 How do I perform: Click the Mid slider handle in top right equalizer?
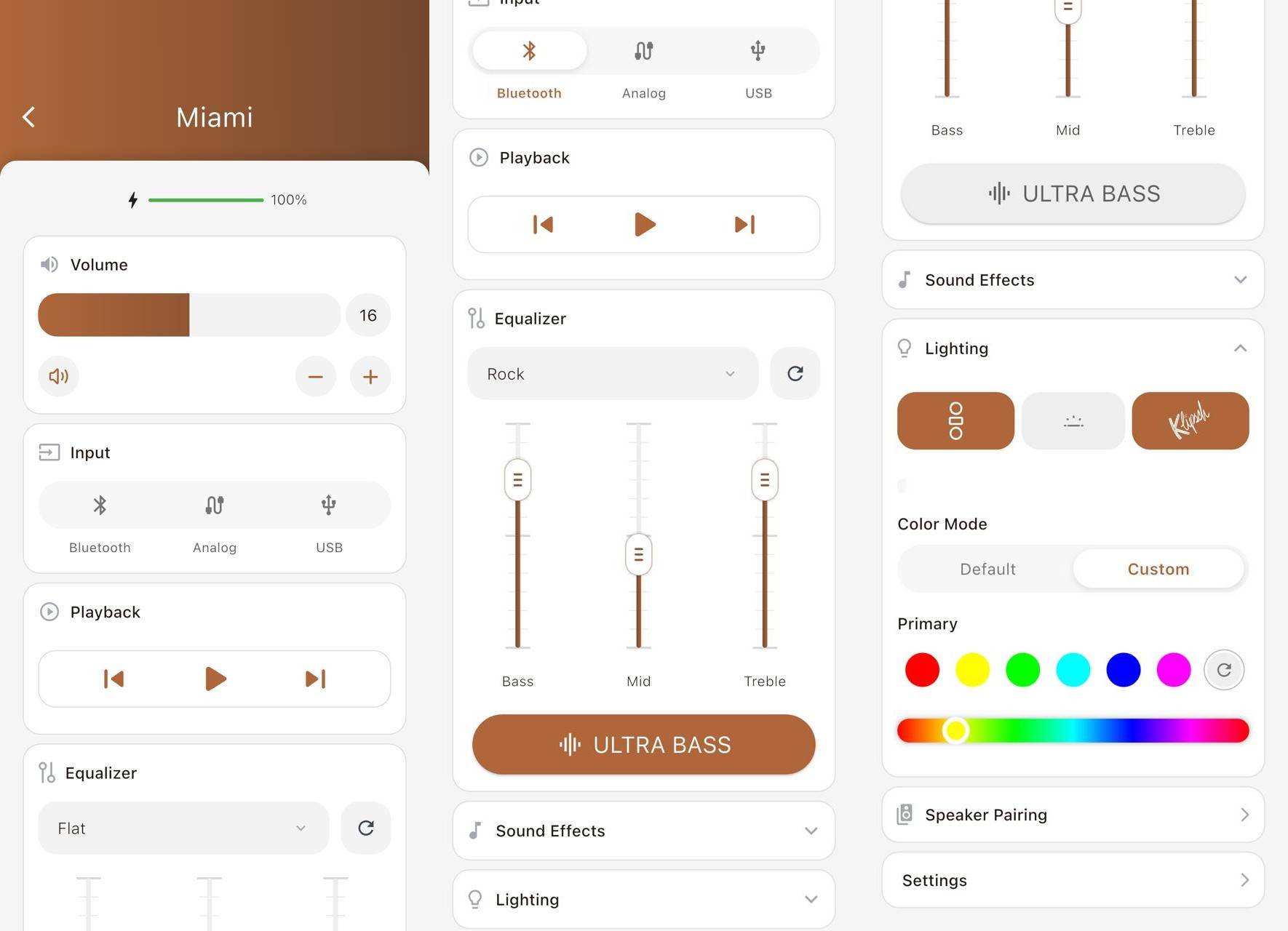point(1068,9)
